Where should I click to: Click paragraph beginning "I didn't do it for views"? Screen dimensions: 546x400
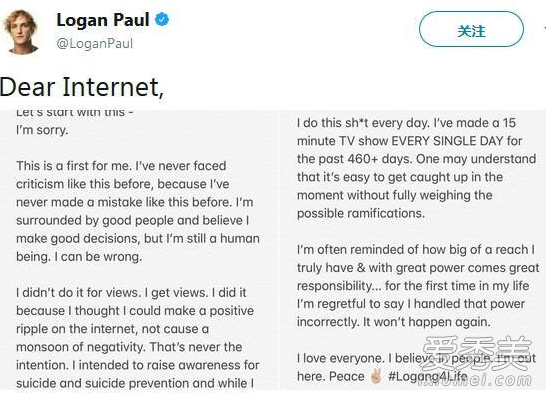138,338
